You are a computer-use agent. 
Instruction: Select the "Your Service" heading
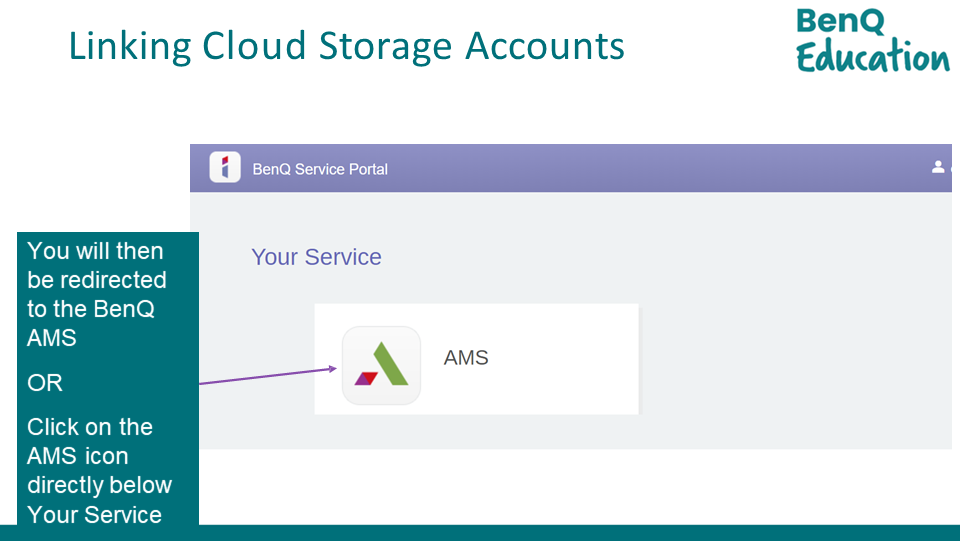[316, 257]
